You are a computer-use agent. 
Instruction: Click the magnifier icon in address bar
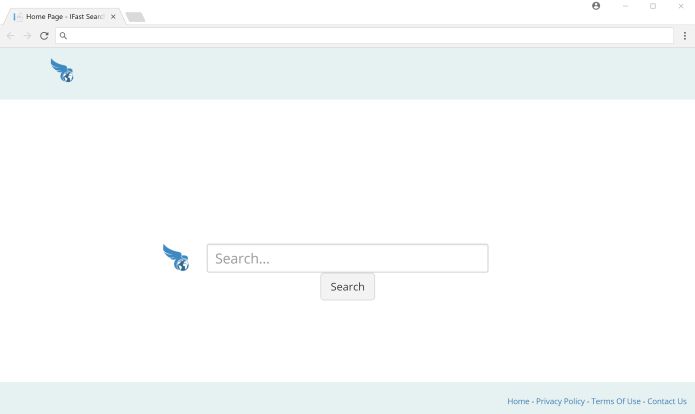point(63,36)
